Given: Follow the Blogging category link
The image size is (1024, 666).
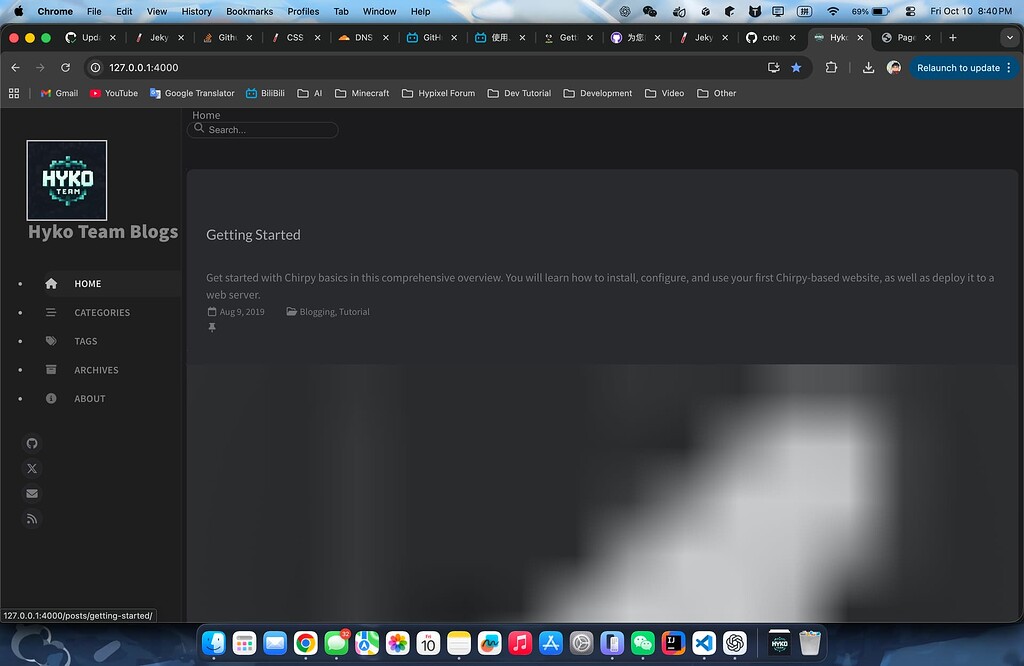Looking at the screenshot, I should tap(315, 311).
